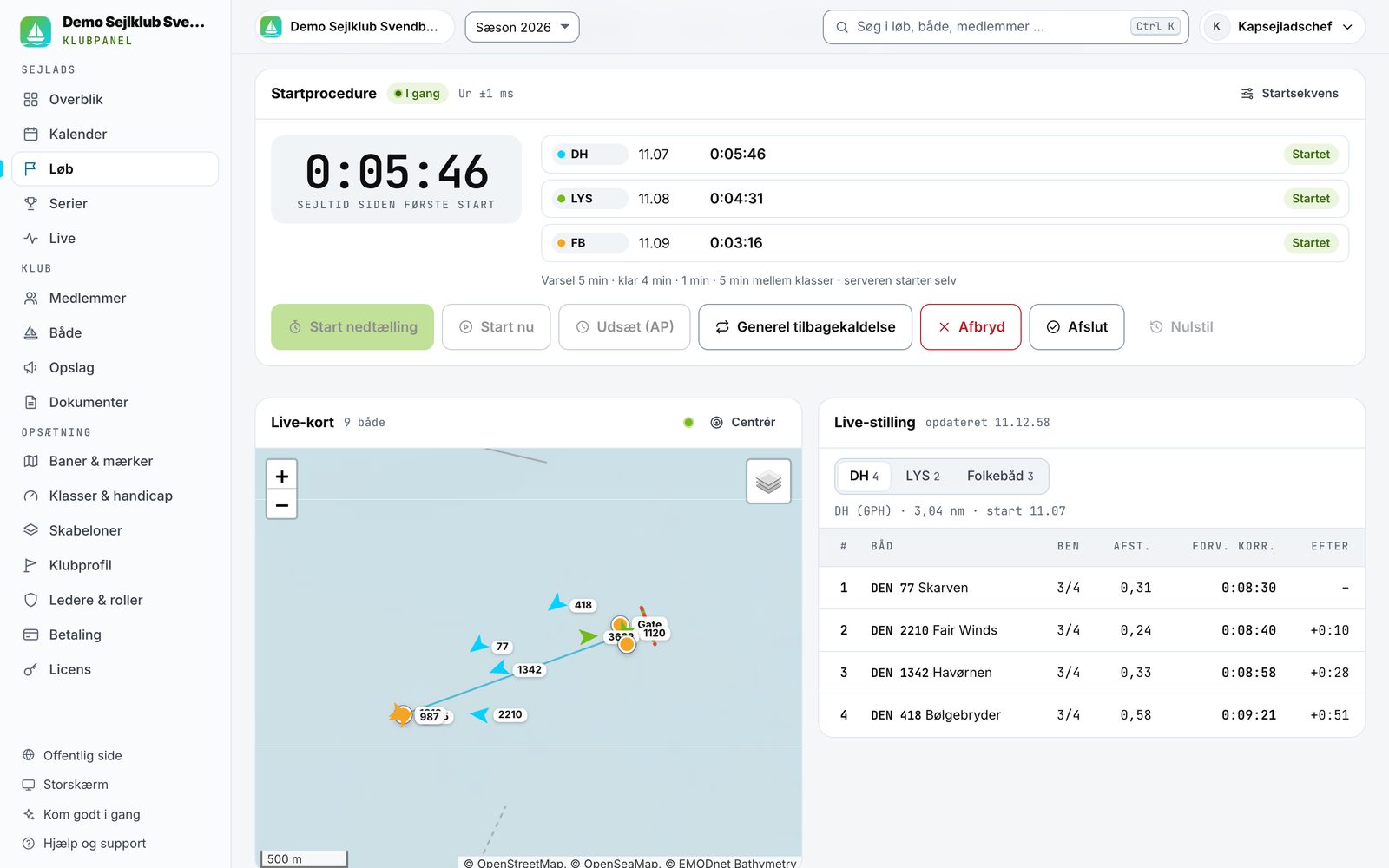Open Startsekvens settings

1289,94
